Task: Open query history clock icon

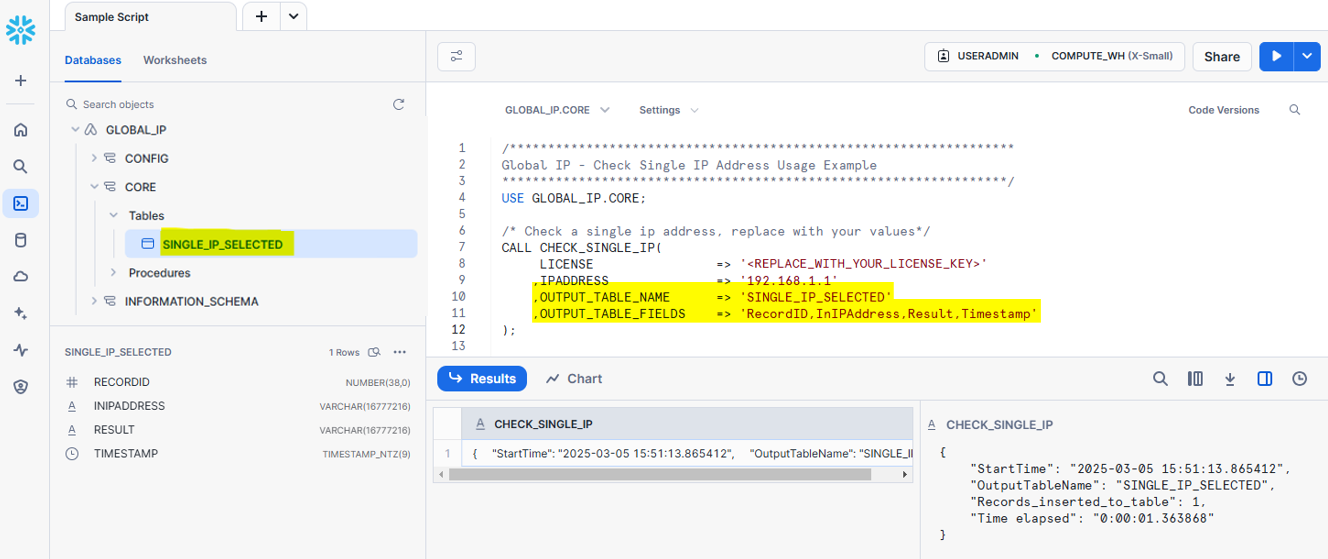Action: click(x=1299, y=379)
